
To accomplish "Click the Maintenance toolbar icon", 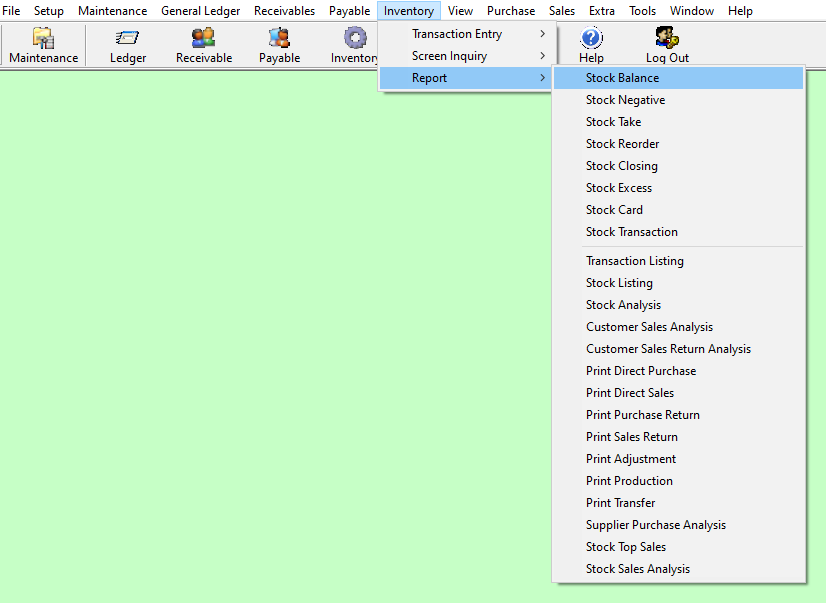I will click(43, 45).
